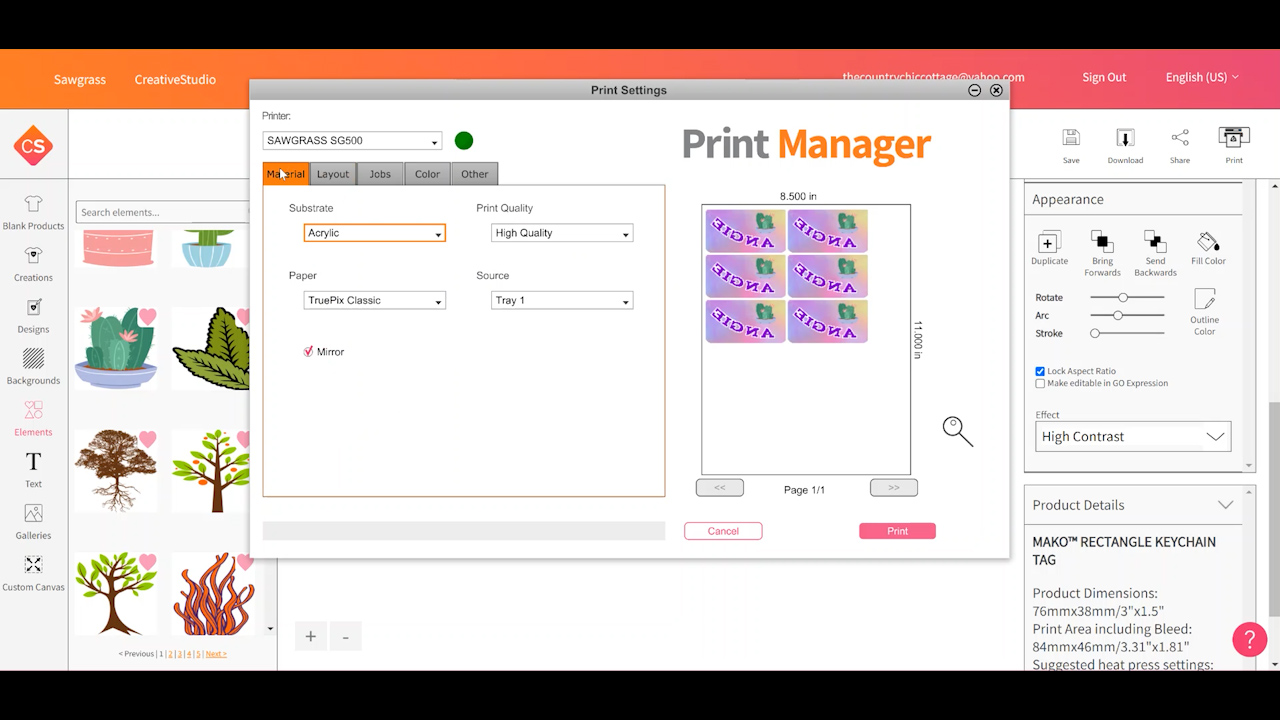Switch to the Layout tab
The image size is (1280, 720).
[x=333, y=174]
